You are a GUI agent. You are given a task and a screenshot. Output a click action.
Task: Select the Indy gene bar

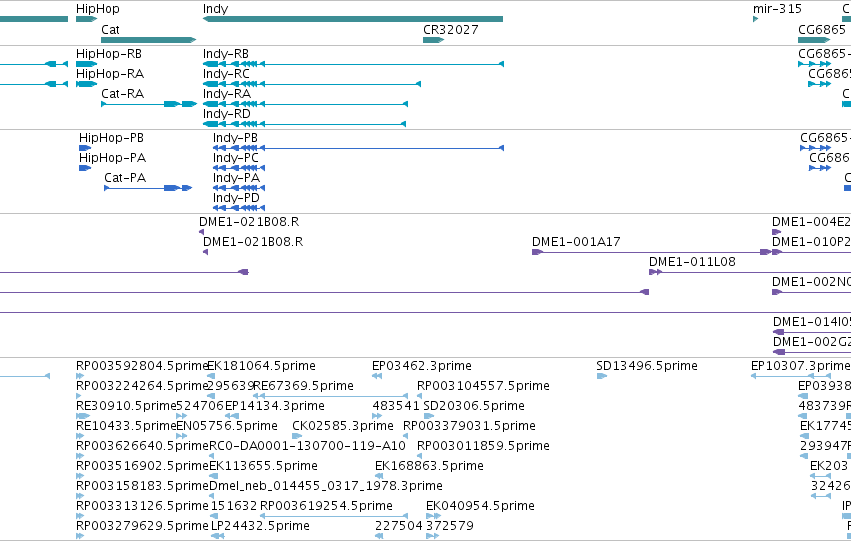click(353, 19)
